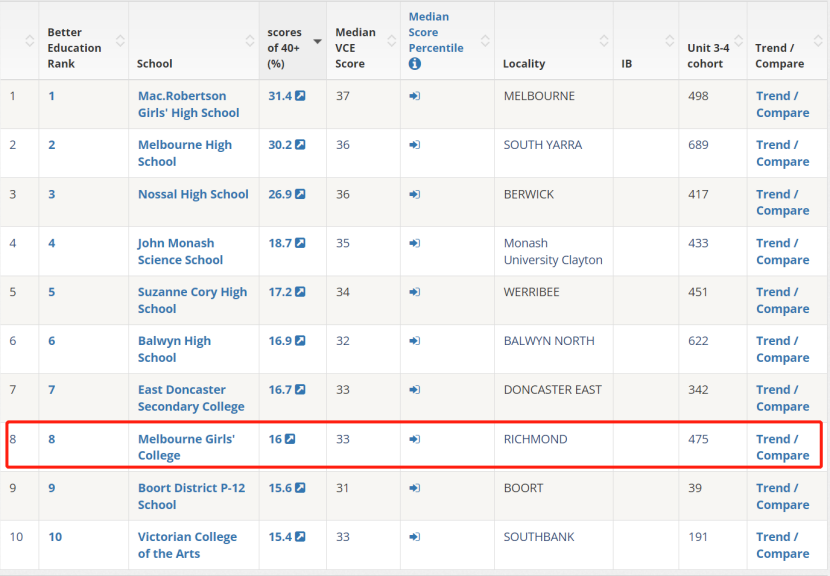Show Median Score Percentile info icon

pyautogui.click(x=415, y=64)
